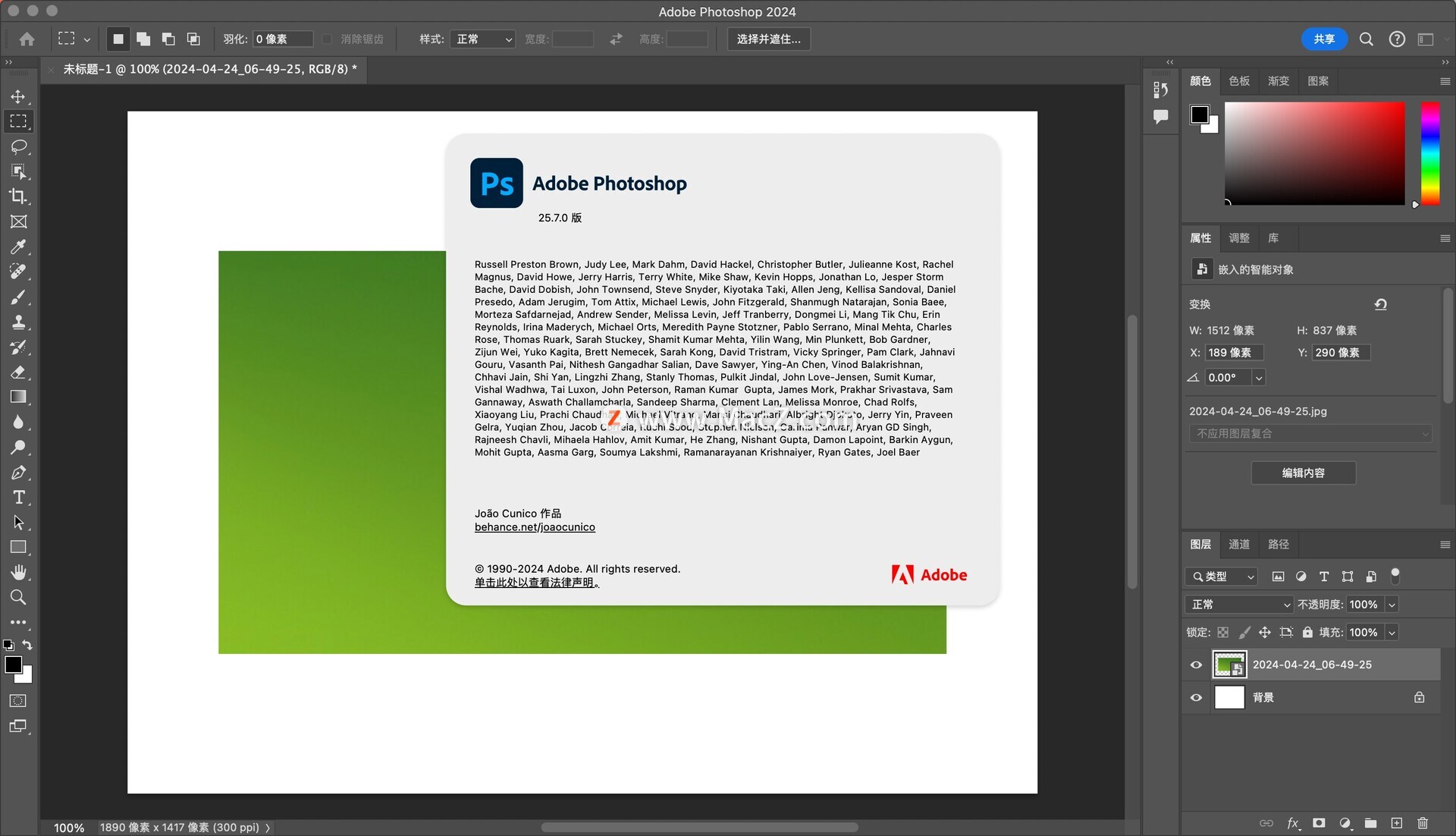
Task: Switch to the 路径 tab
Action: [x=1279, y=545]
